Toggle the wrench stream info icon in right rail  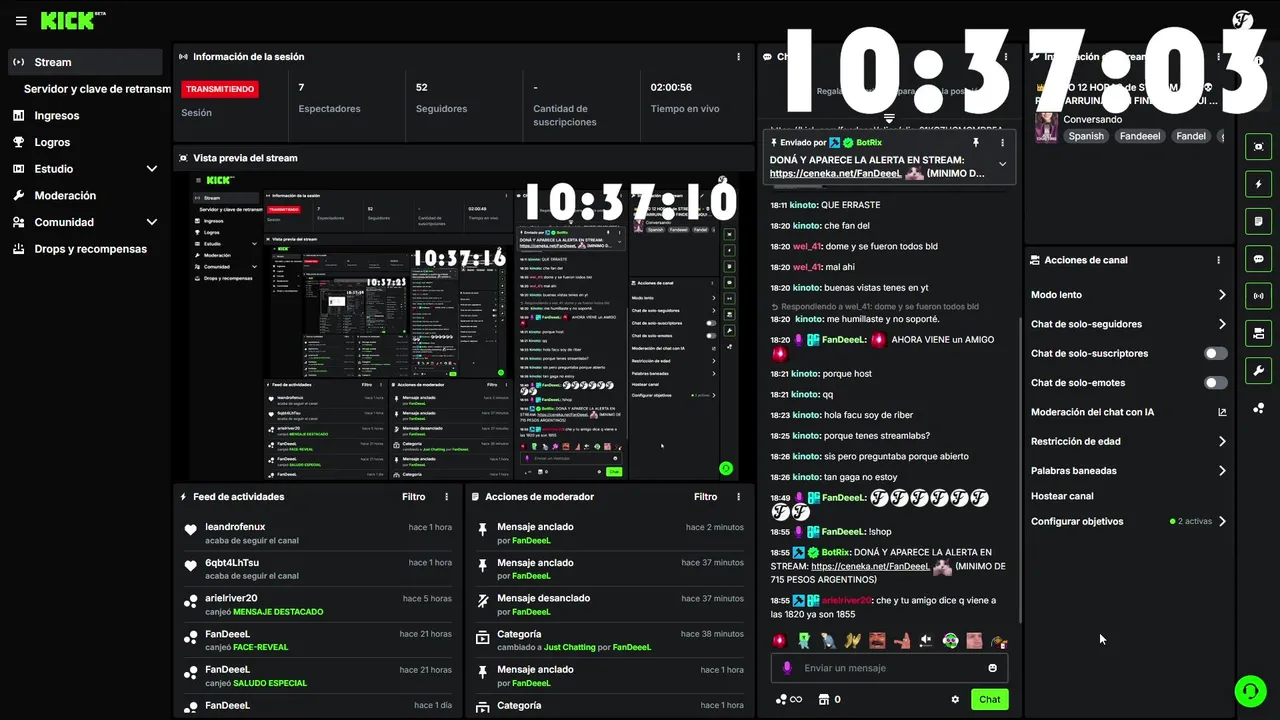[1258, 370]
